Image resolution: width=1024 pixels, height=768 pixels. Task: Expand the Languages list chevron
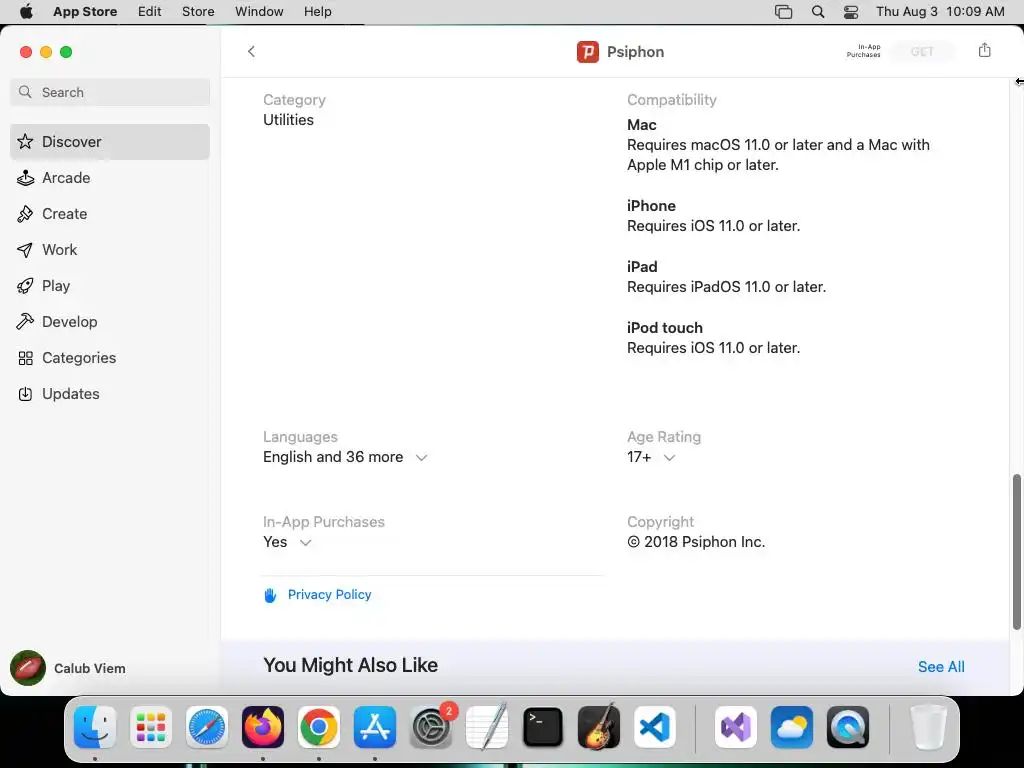422,458
